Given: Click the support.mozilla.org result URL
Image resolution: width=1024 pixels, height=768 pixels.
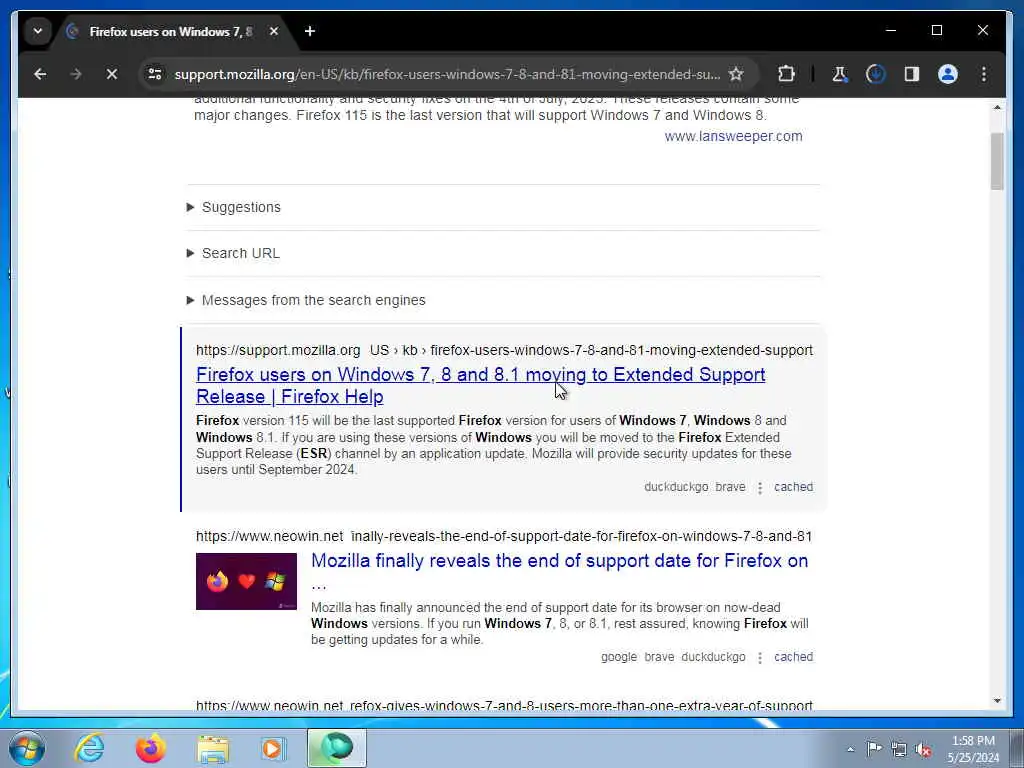Looking at the screenshot, I should (504, 350).
